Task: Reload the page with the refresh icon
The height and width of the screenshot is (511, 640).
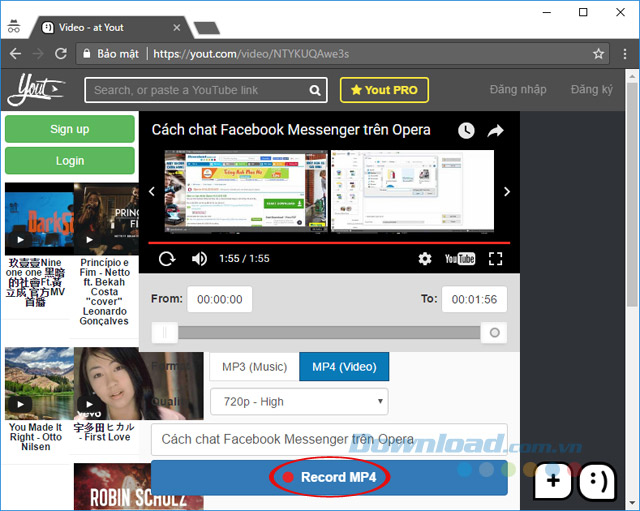Action: (61, 53)
